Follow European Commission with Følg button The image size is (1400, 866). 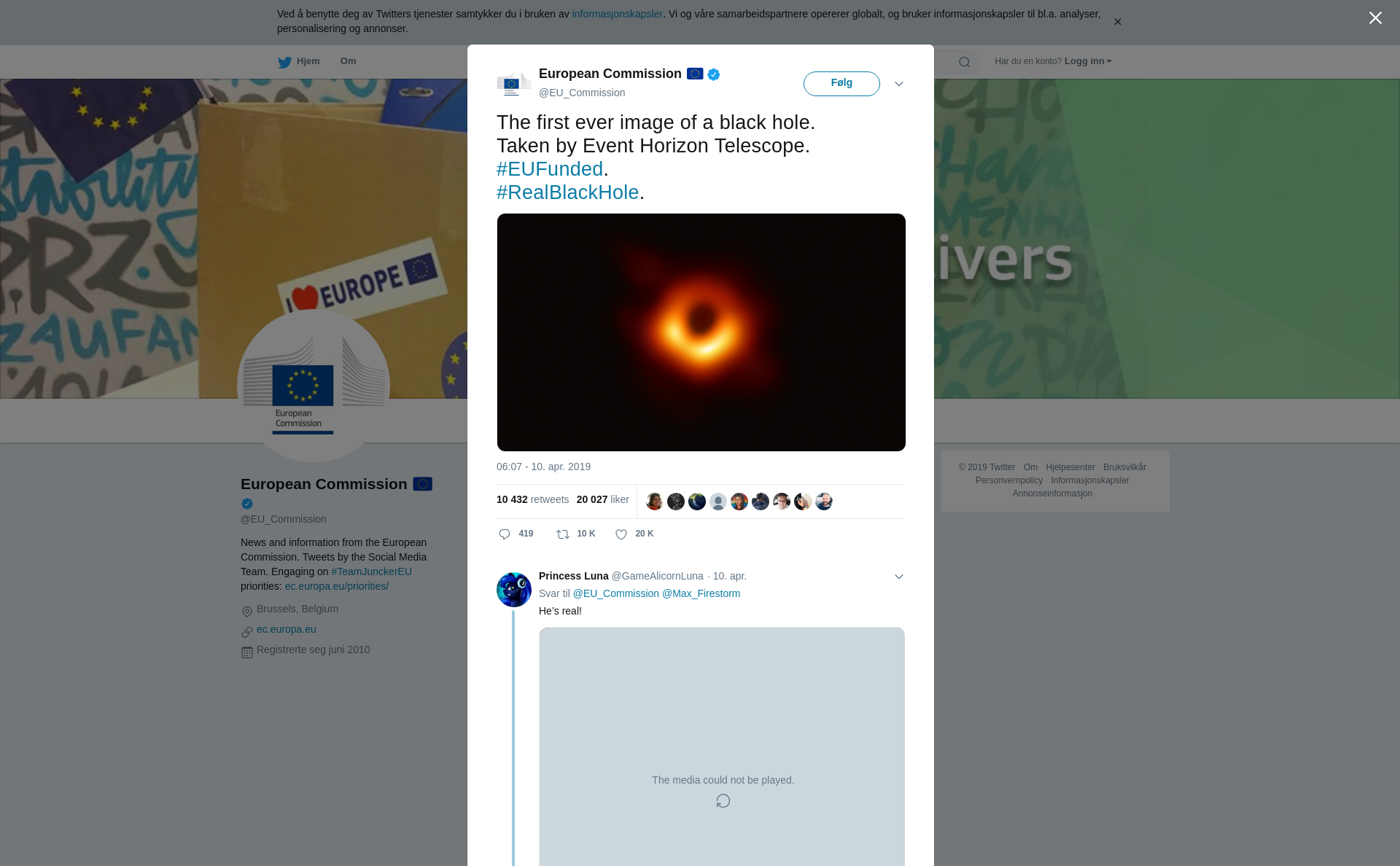[841, 83]
